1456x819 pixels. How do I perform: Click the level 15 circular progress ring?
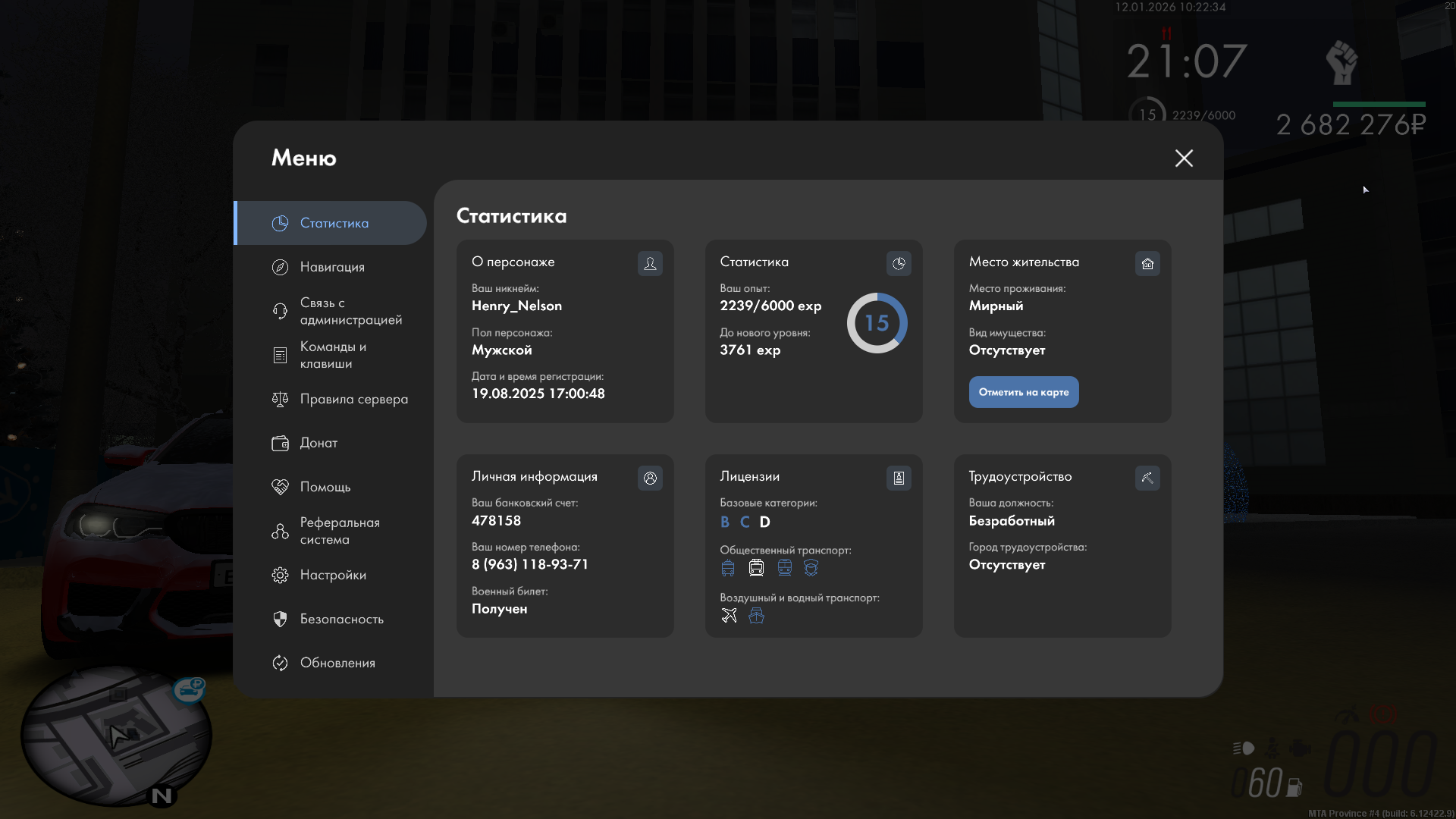click(877, 323)
